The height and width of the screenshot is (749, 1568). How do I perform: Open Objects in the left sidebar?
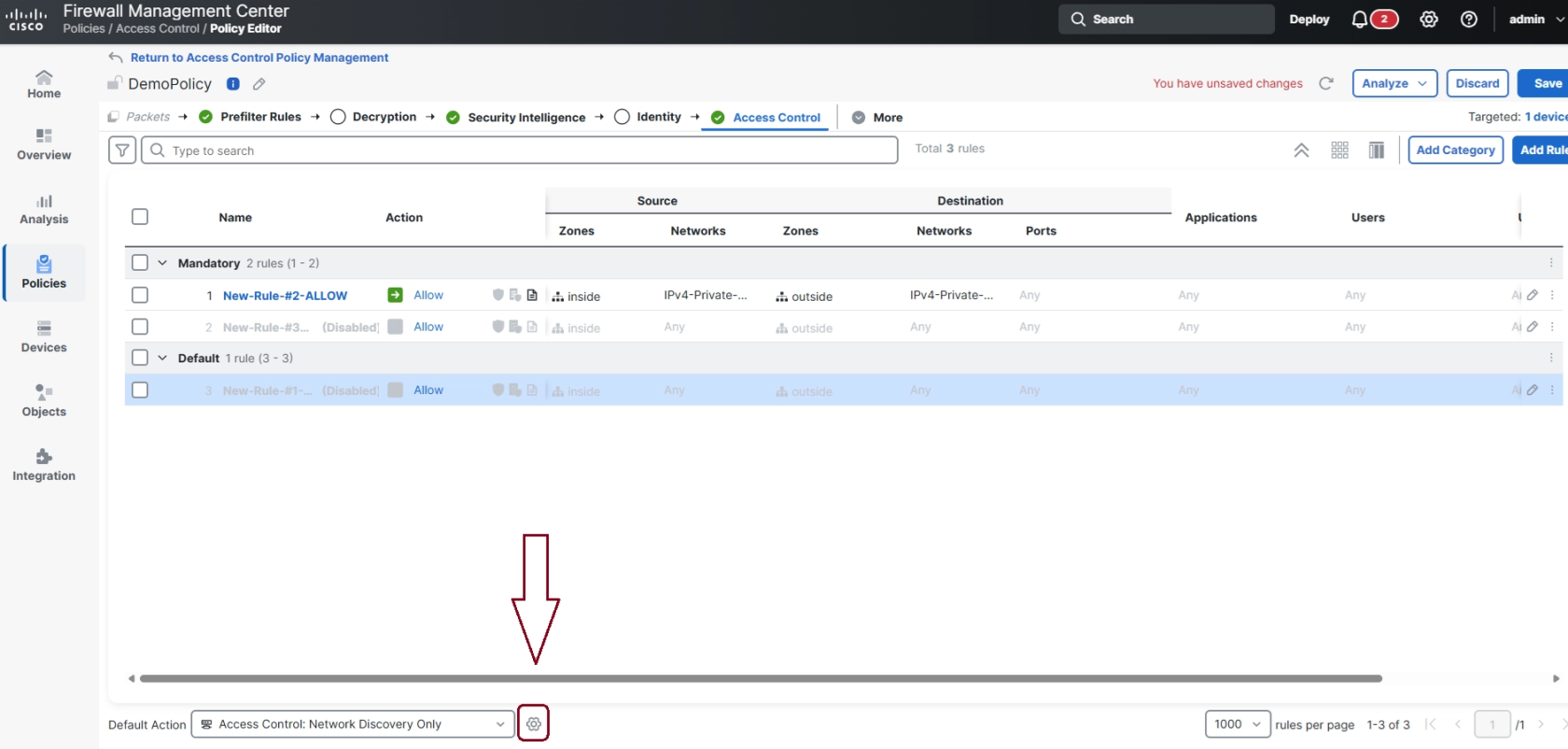[x=44, y=402]
